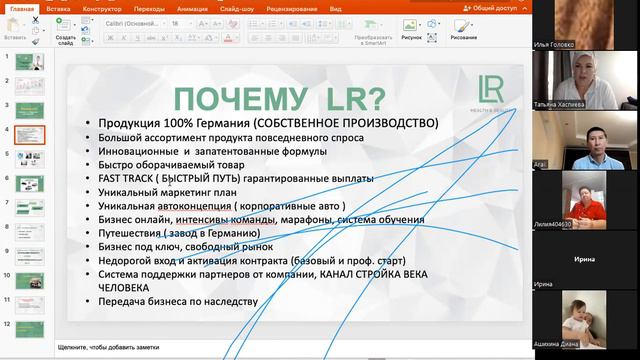Click the Center text icon
This screenshot has height=360, width=640.
coord(268,38)
